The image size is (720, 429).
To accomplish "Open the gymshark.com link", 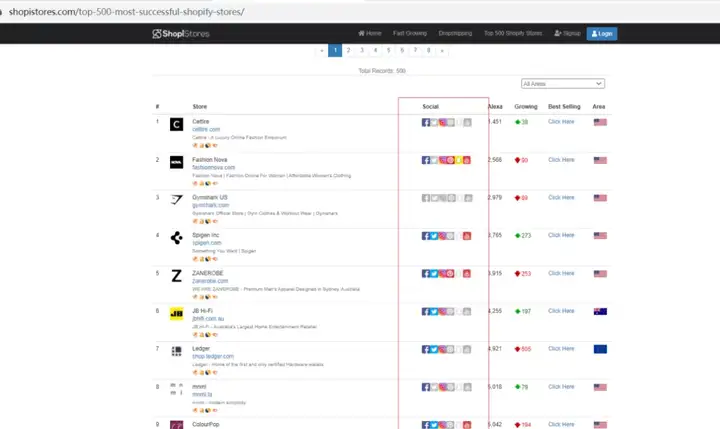I will (210, 205).
